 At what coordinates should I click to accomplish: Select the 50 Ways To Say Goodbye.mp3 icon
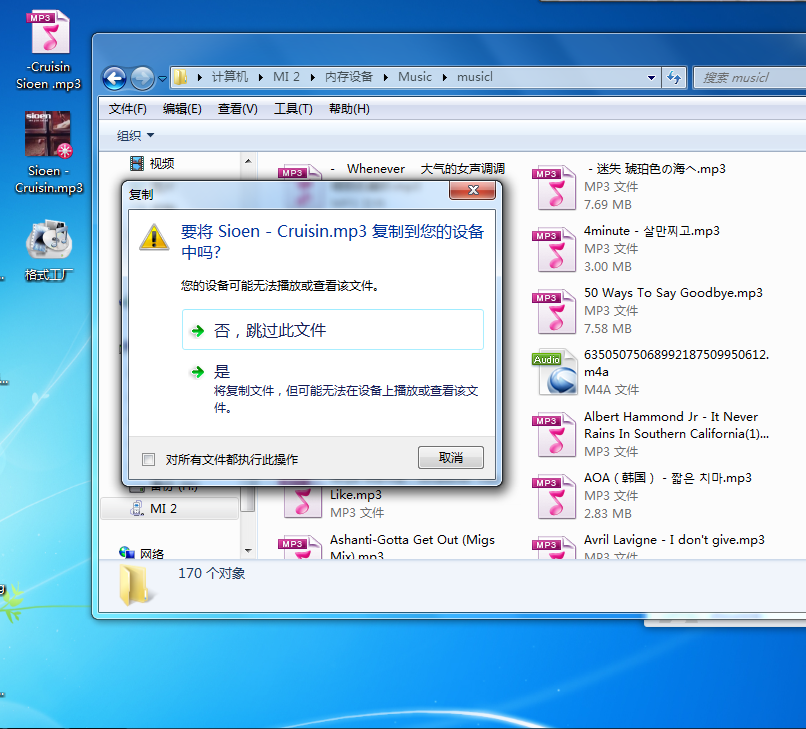554,311
